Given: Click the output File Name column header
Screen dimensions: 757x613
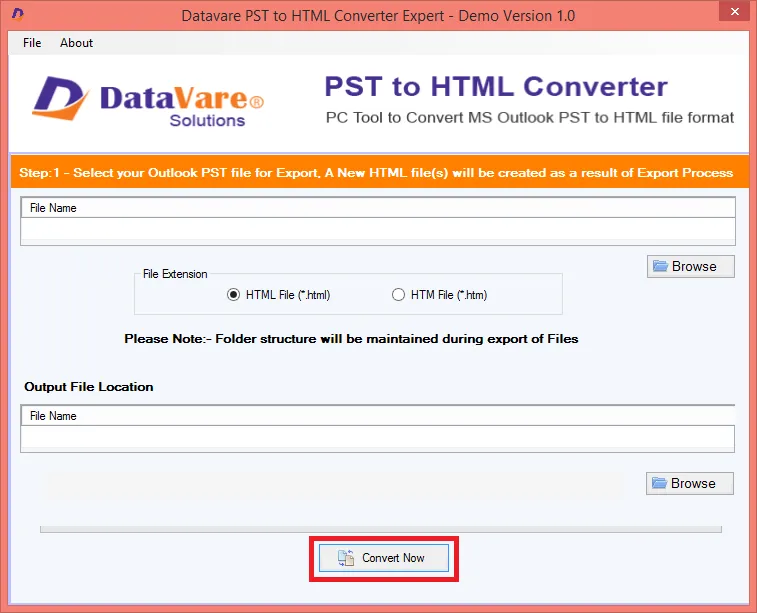Looking at the screenshot, I should pos(378,416).
